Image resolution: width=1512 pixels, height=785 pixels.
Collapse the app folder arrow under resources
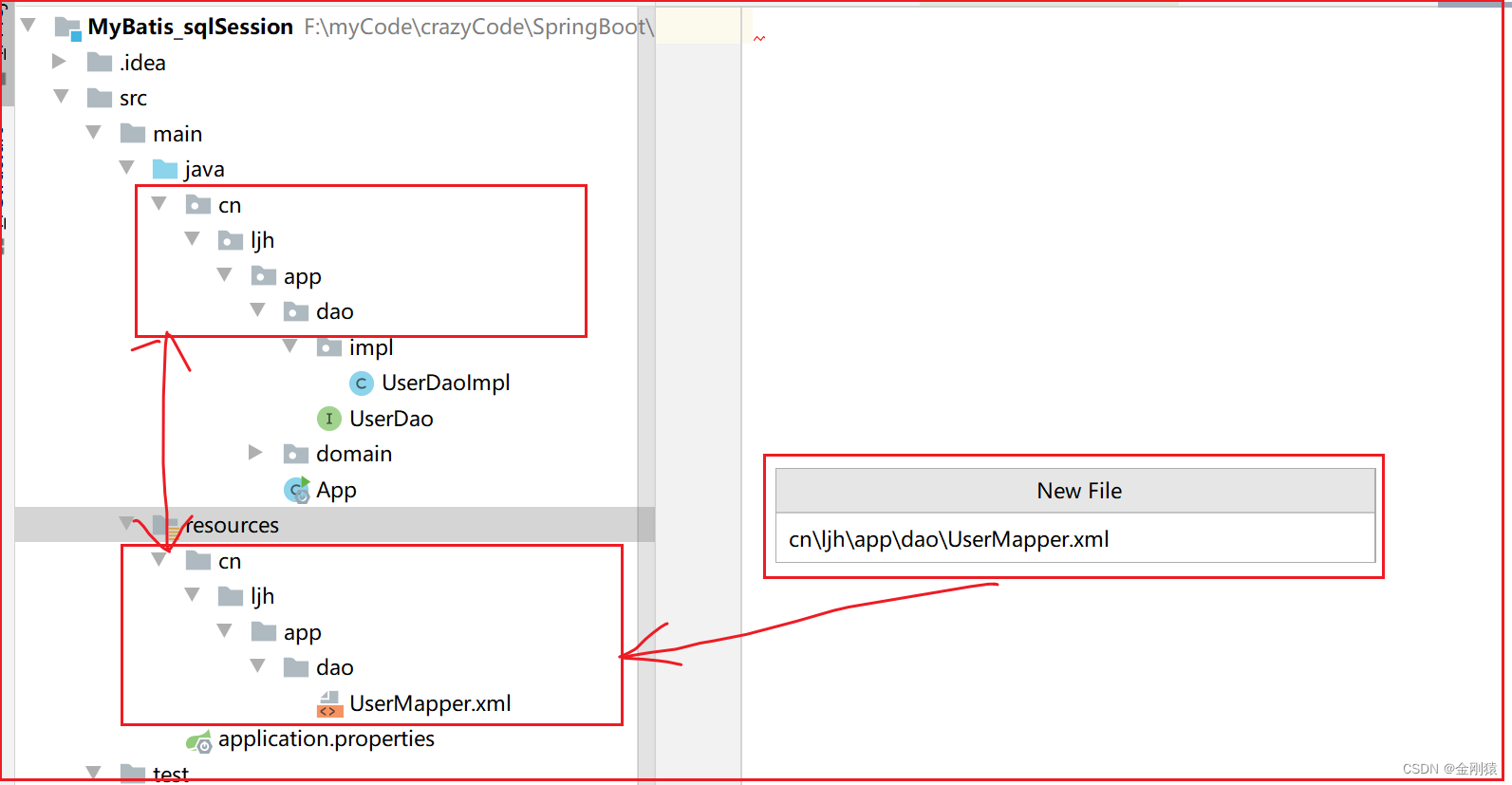click(x=225, y=630)
